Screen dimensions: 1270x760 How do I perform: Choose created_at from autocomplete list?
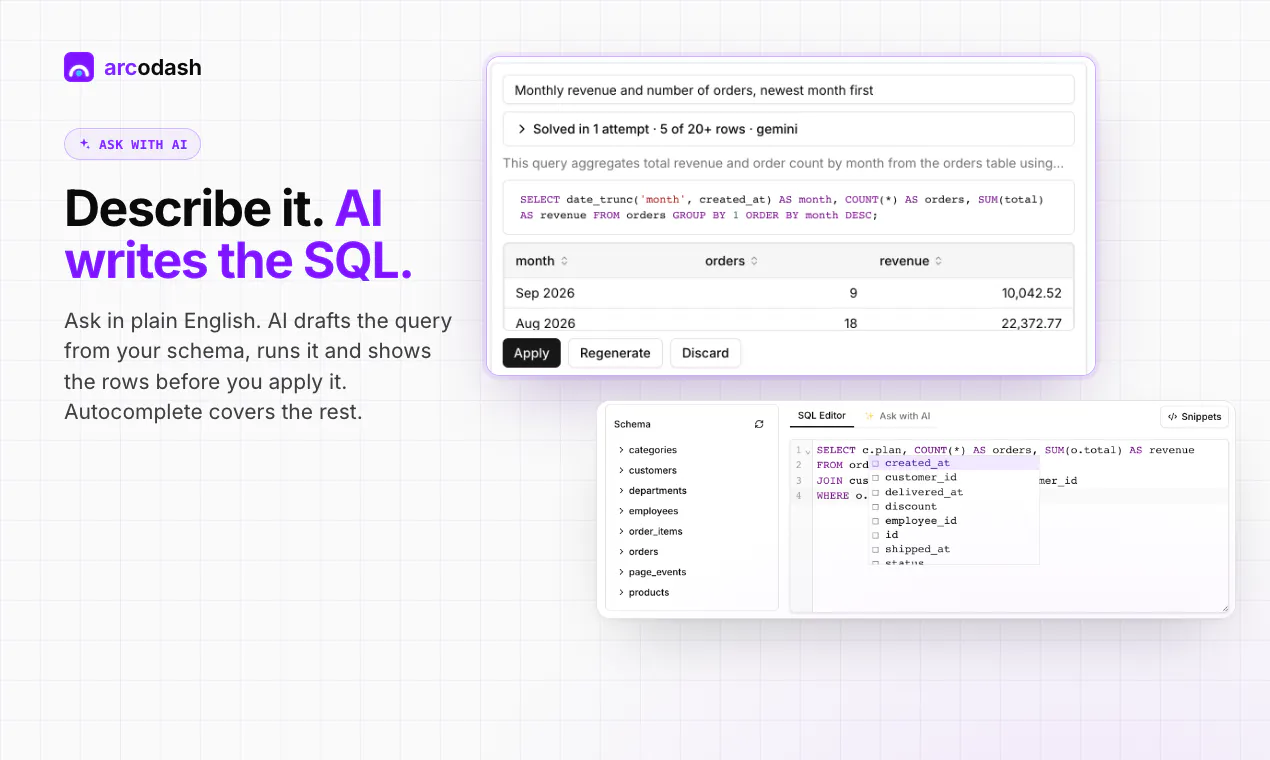coord(954,463)
